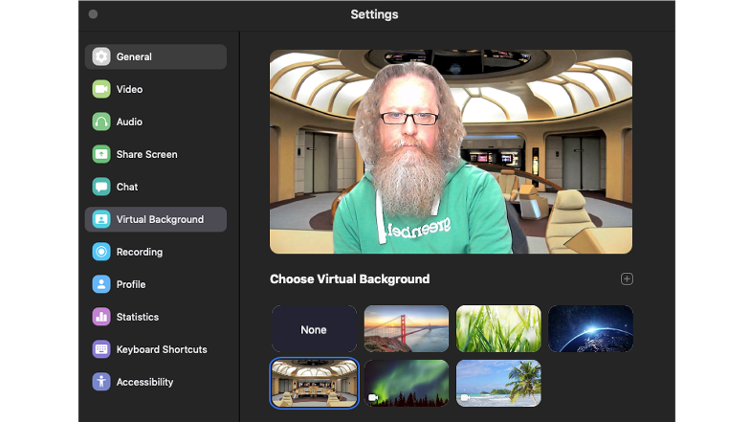The height and width of the screenshot is (422, 750).
Task: Select the Video camera icon
Action: 101,89
